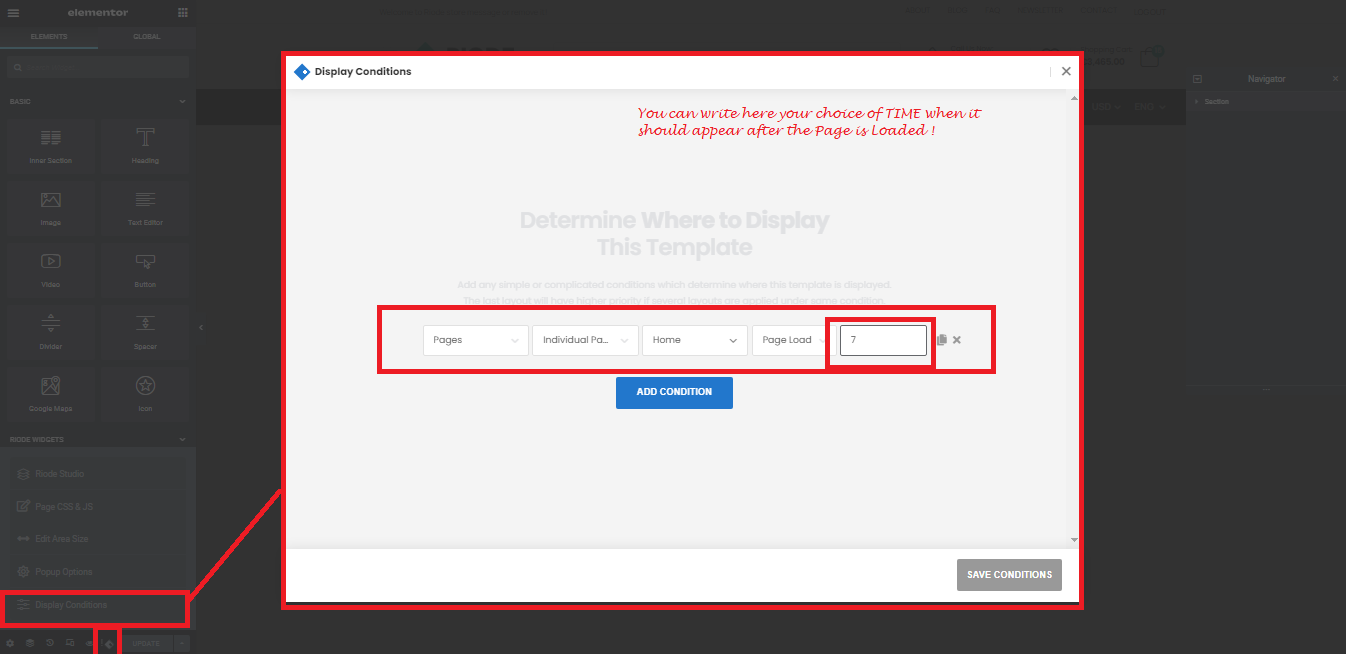The image size is (1346, 654).
Task: Select the Divider widget
Action: 51,332
